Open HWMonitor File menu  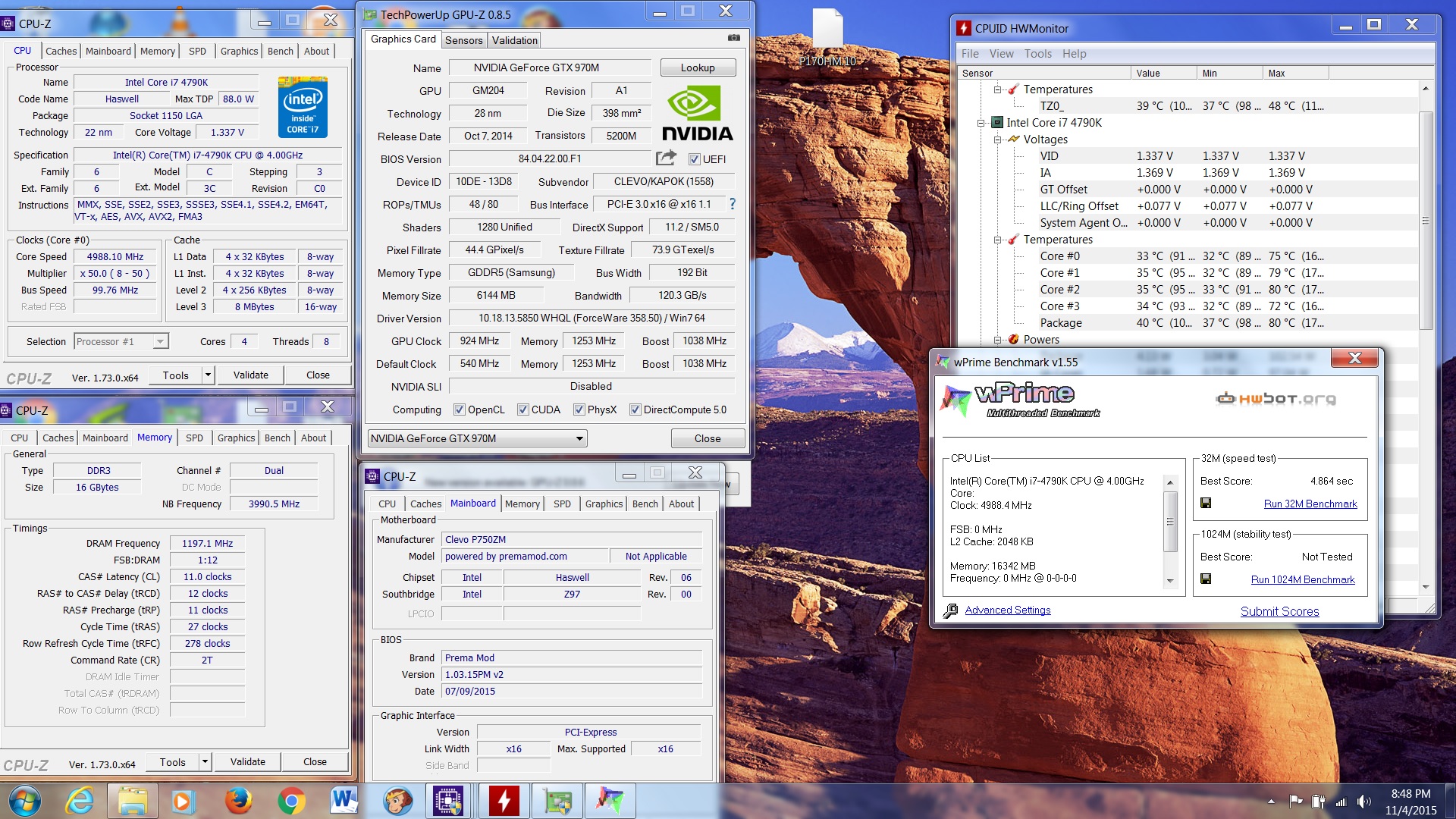coord(970,54)
